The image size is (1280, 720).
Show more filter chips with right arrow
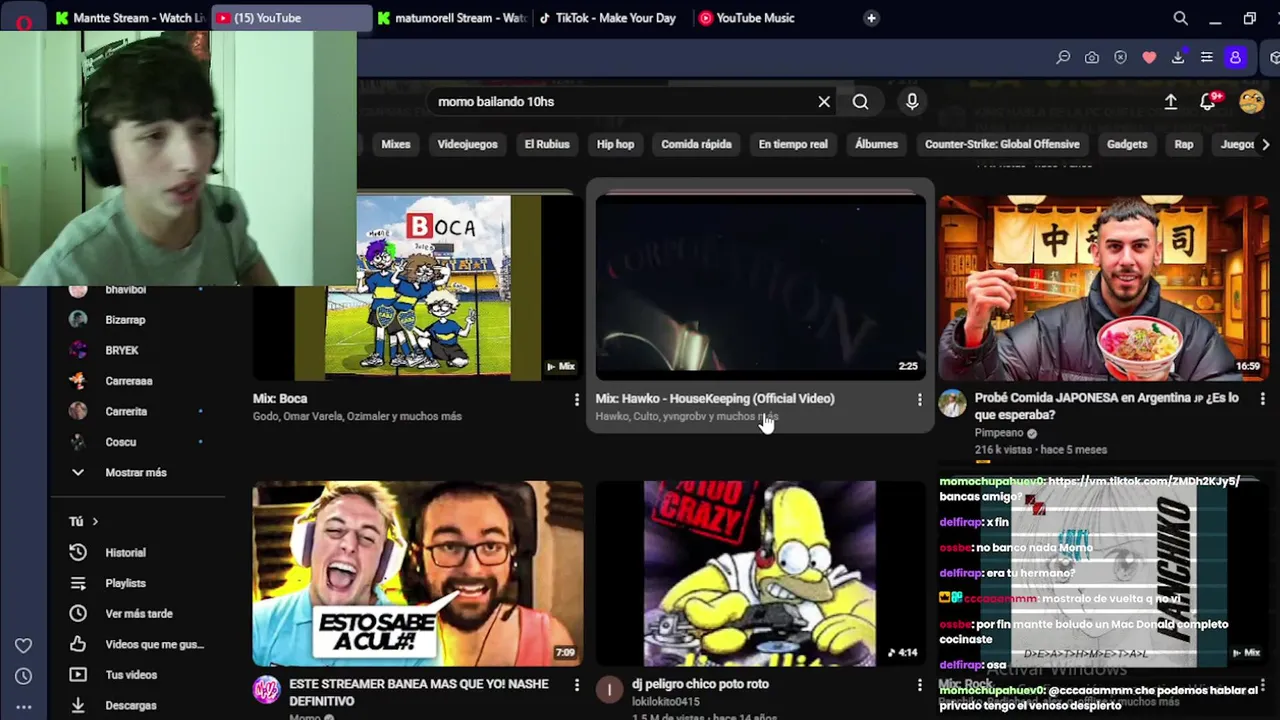point(1265,144)
